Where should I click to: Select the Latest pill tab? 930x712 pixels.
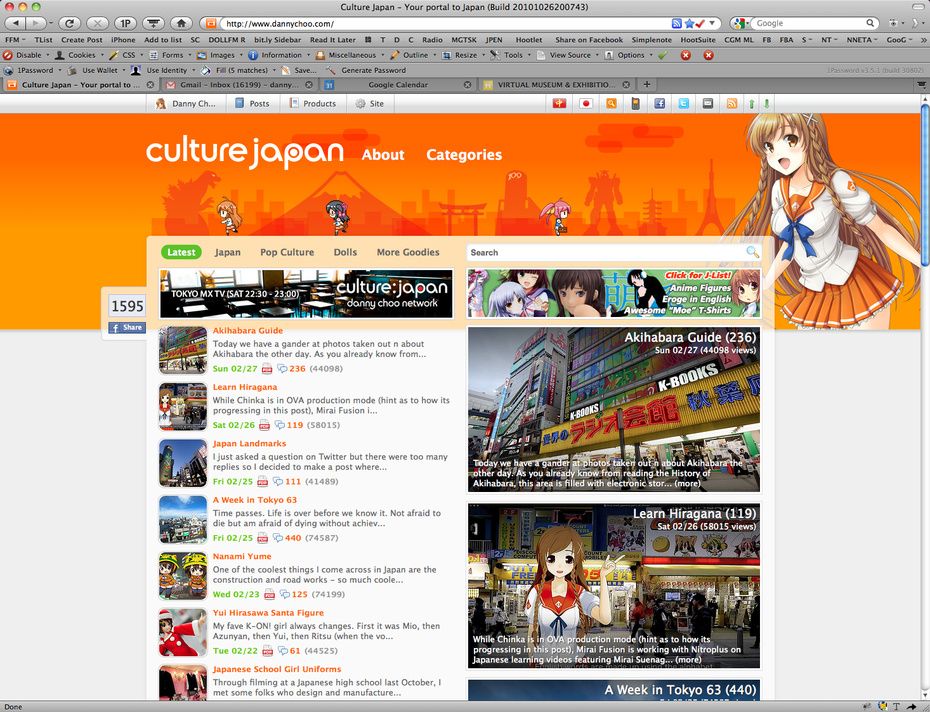pos(181,252)
